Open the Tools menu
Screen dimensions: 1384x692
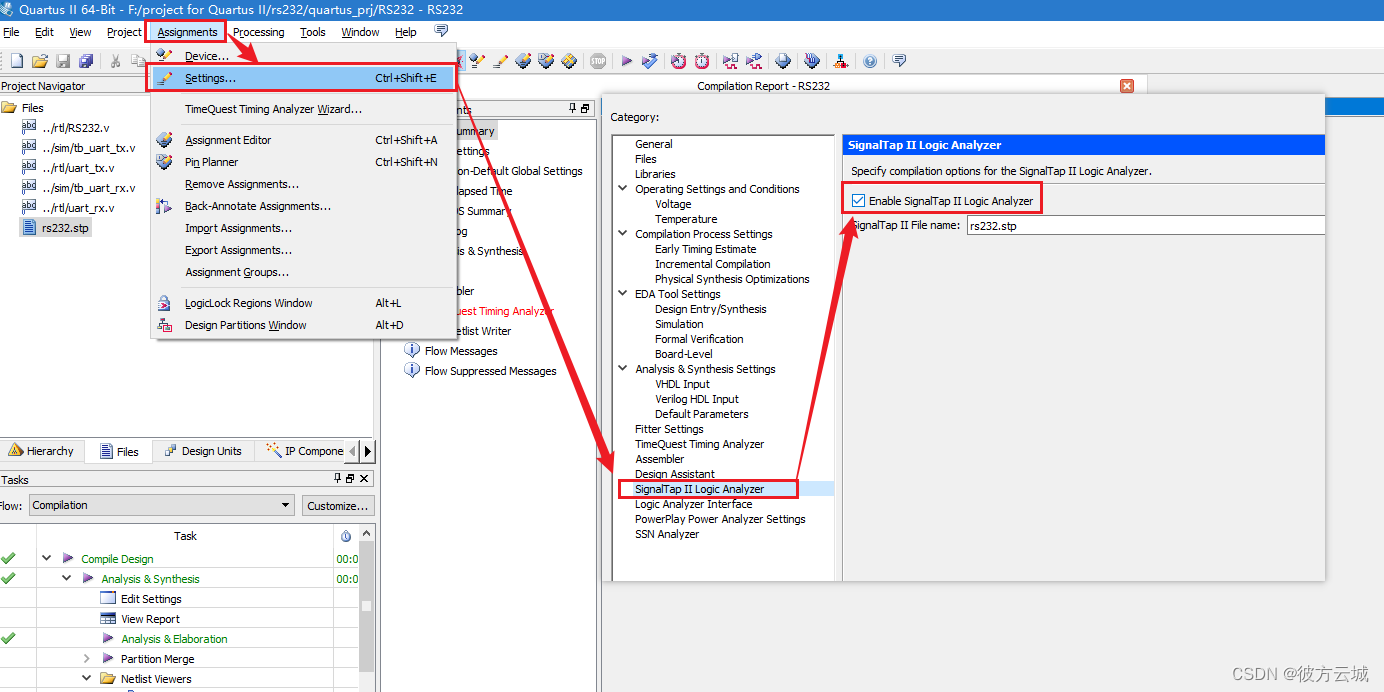pyautogui.click(x=313, y=32)
